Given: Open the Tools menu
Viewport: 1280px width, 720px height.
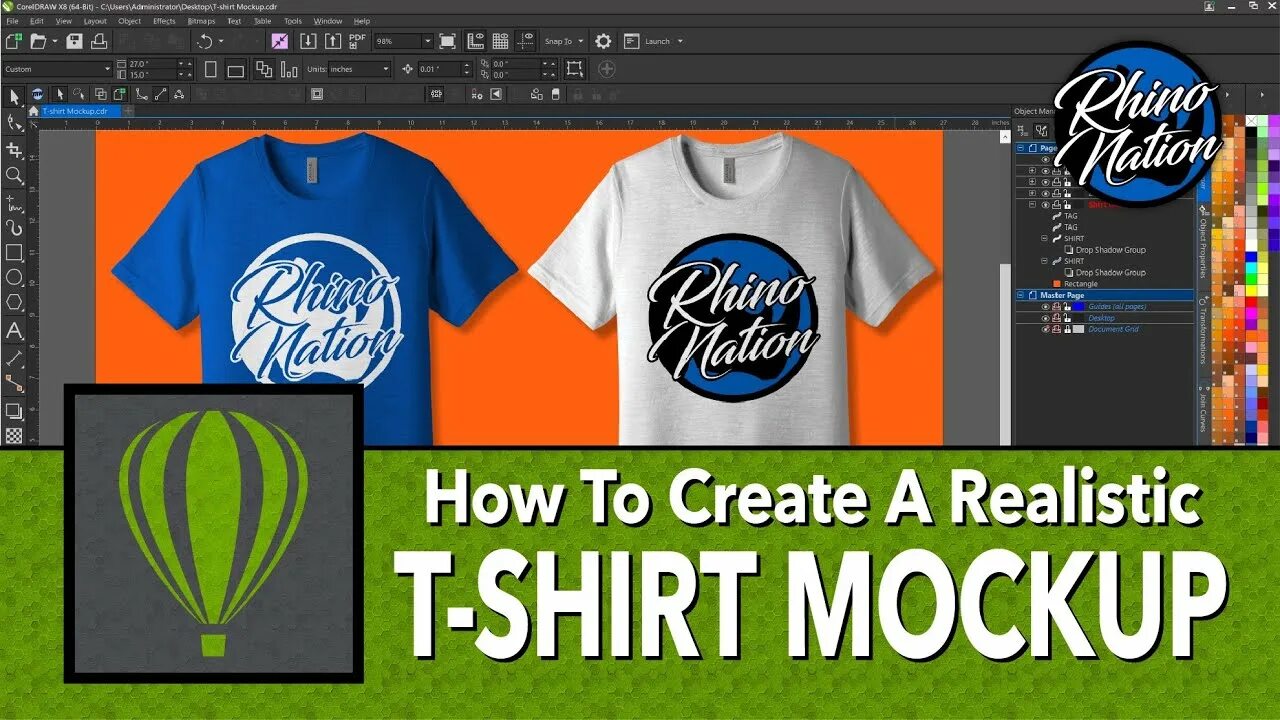Looking at the screenshot, I should tap(293, 21).
